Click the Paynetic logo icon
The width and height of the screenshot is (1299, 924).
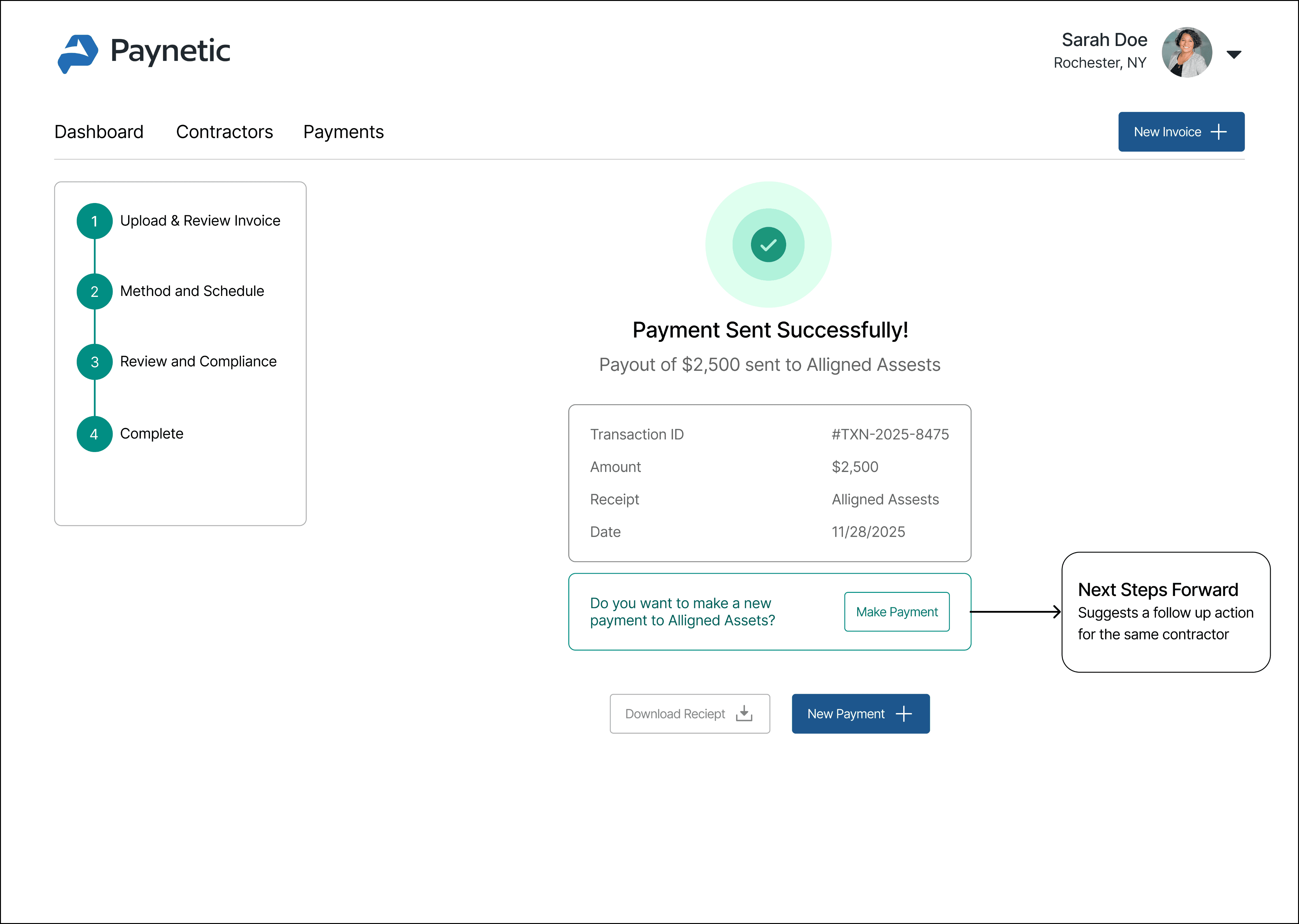click(78, 54)
